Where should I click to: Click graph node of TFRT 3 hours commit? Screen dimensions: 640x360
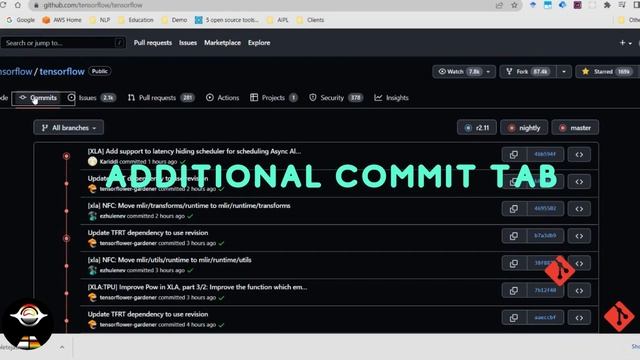coord(66,238)
